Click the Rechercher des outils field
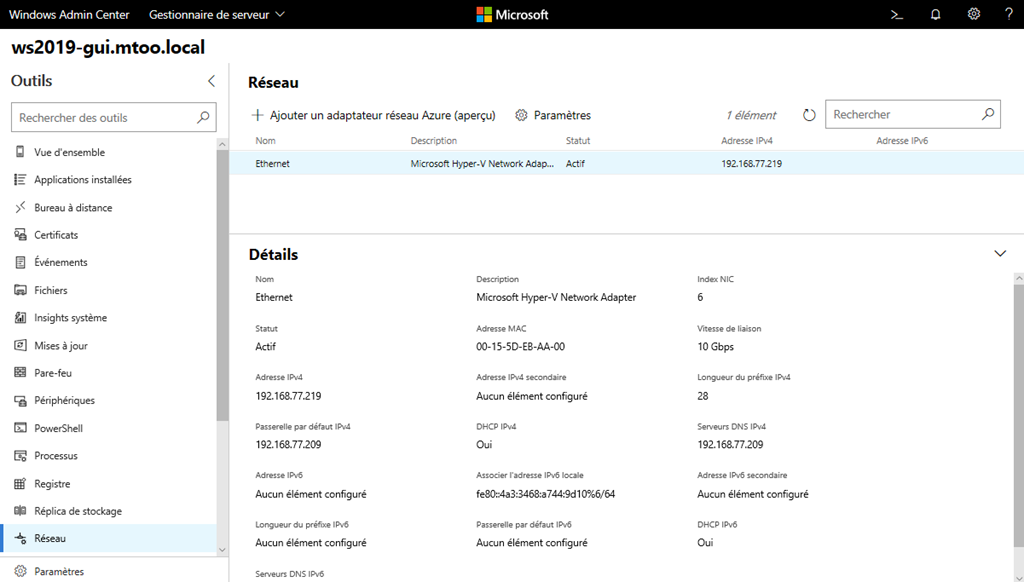Image resolution: width=1024 pixels, height=582 pixels. (103, 117)
